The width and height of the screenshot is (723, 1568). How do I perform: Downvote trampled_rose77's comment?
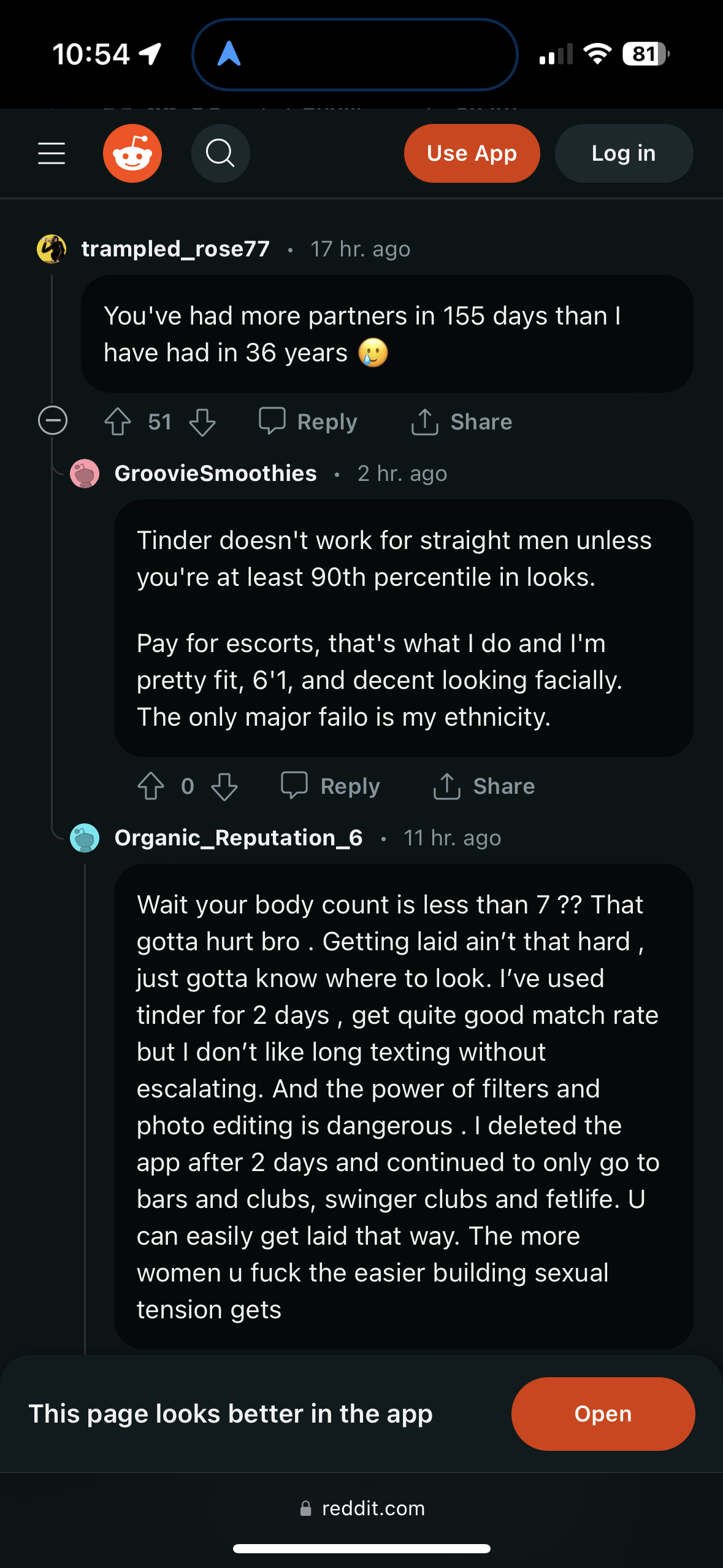(202, 422)
